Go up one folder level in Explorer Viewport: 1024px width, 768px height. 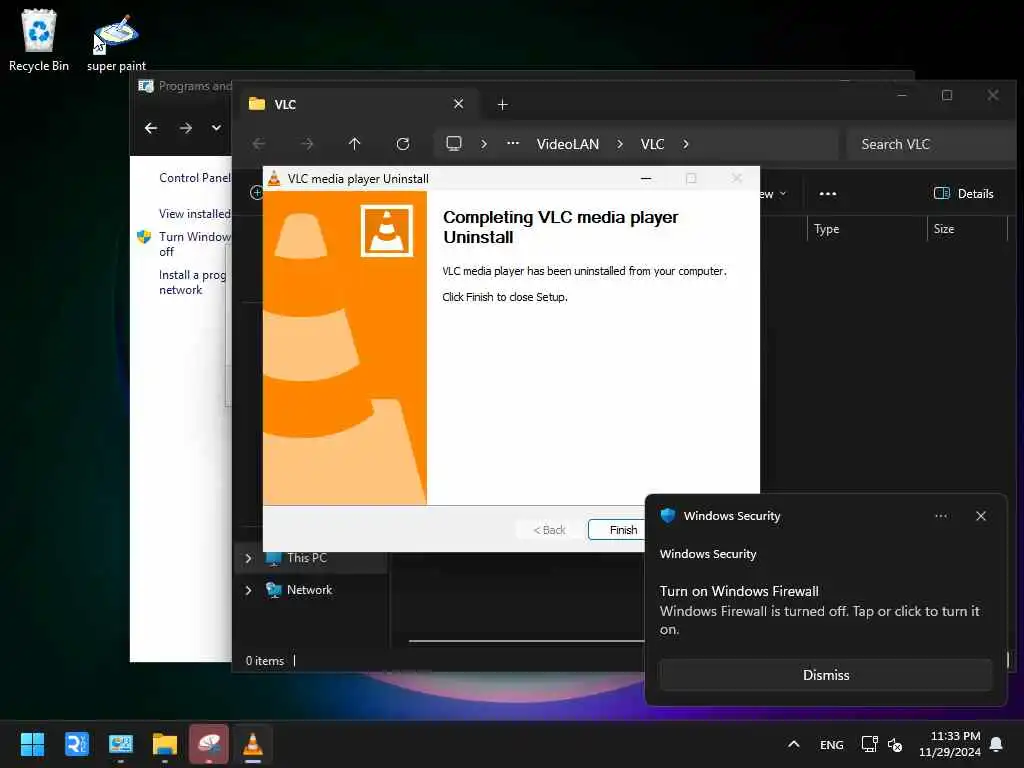(x=354, y=144)
